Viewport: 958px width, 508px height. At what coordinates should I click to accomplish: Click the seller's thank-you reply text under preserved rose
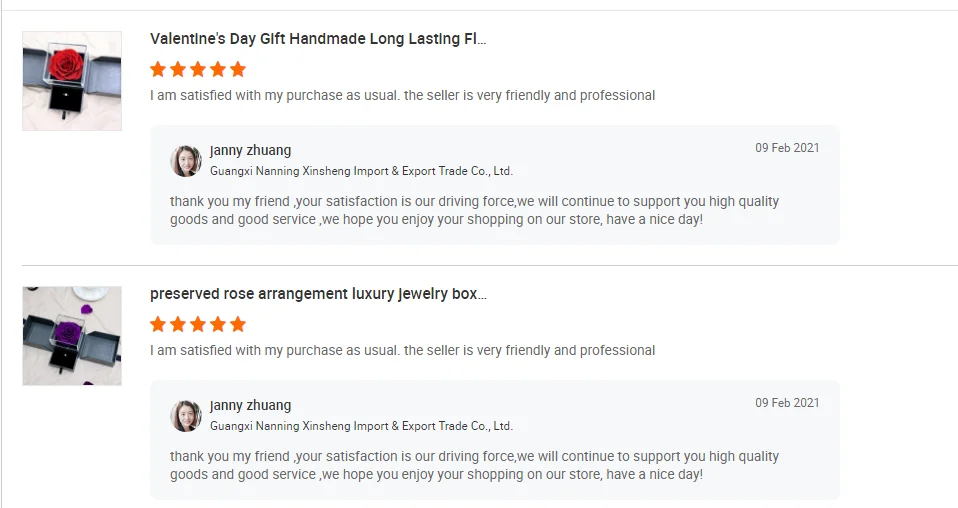tap(474, 465)
